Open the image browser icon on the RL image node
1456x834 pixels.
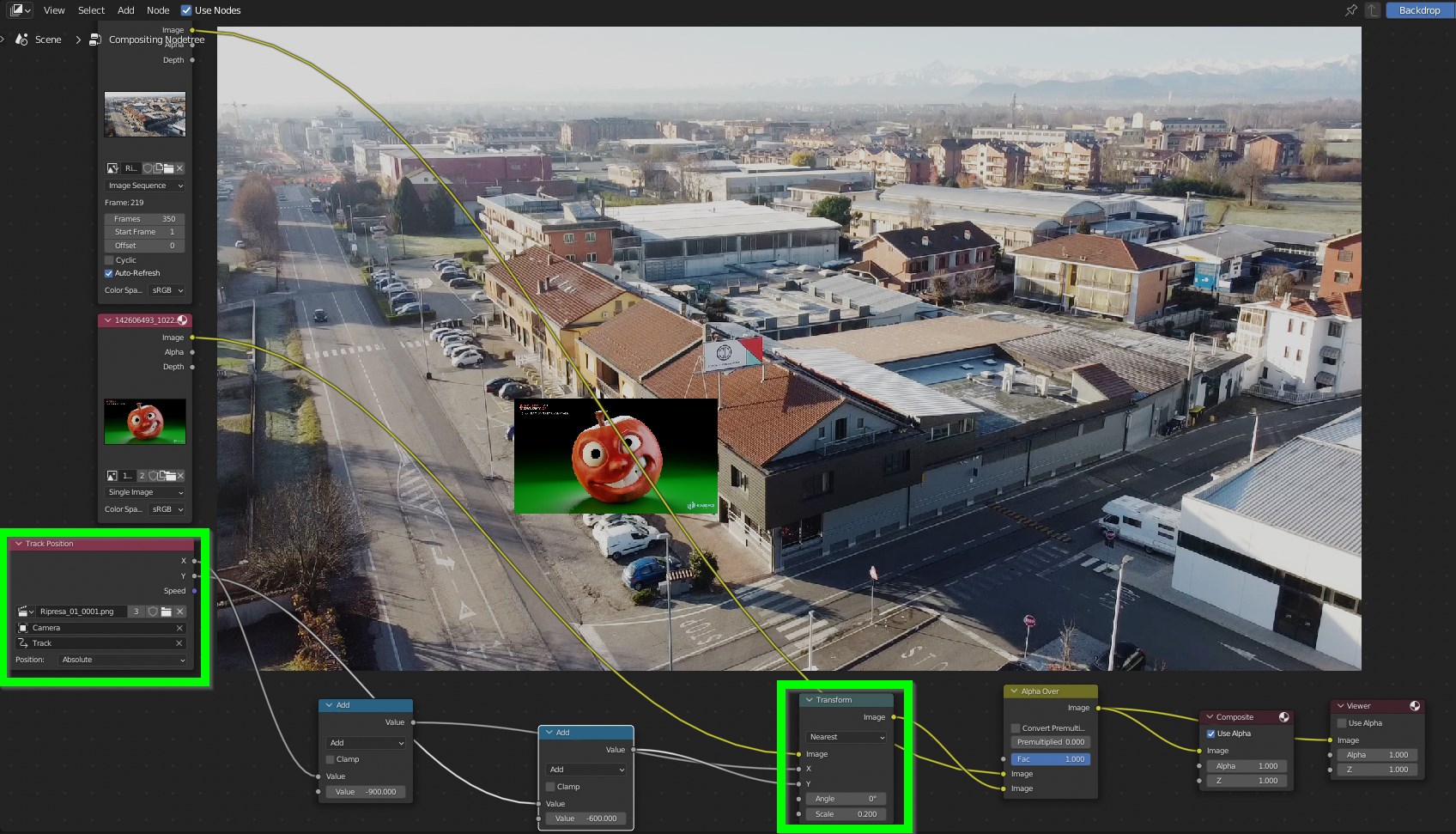(112, 167)
